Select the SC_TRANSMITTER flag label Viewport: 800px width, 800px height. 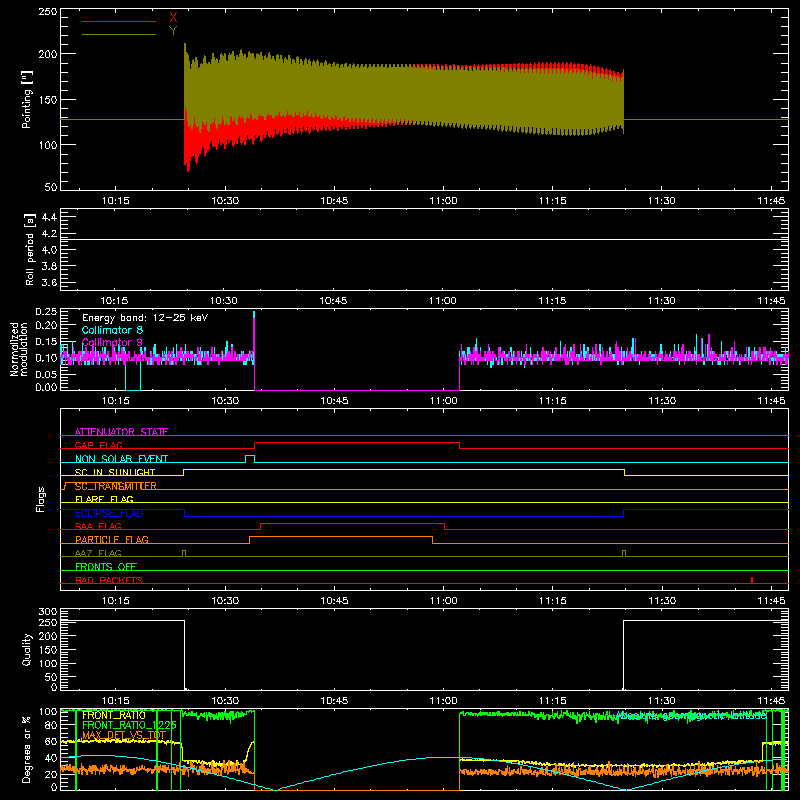pos(115,486)
